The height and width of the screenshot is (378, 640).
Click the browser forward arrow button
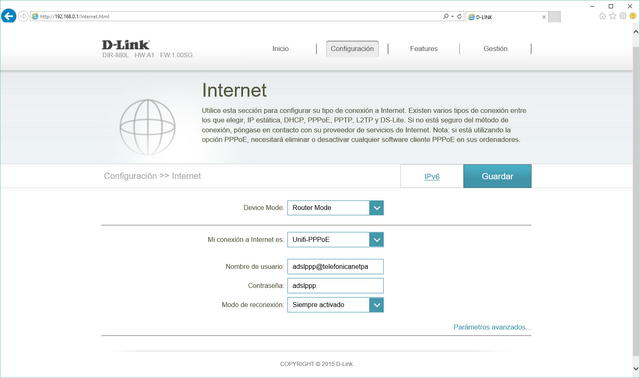point(23,16)
